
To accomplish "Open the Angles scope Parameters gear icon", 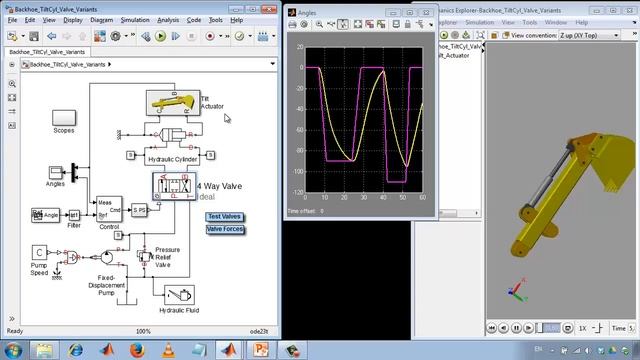I will pos(304,24).
